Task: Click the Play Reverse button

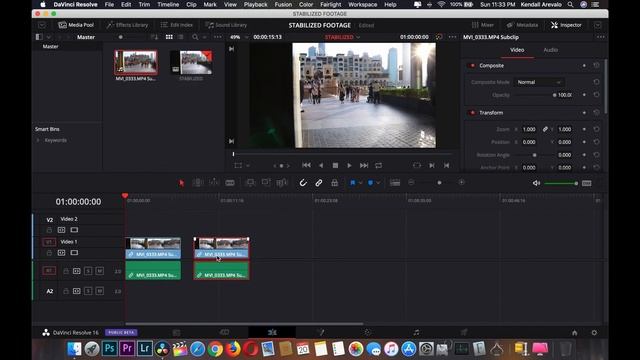Action: pos(321,165)
